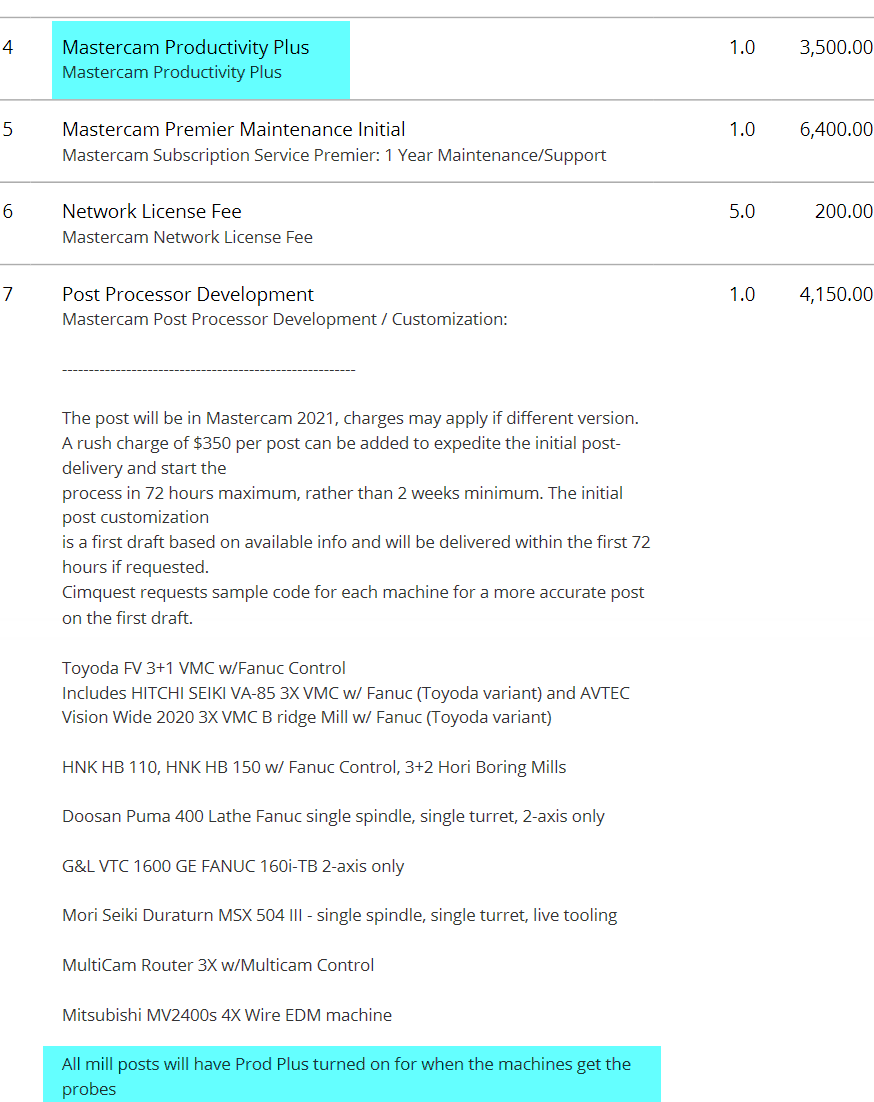Image resolution: width=874 pixels, height=1102 pixels.
Task: Select the Network License Fee line title
Action: point(151,211)
